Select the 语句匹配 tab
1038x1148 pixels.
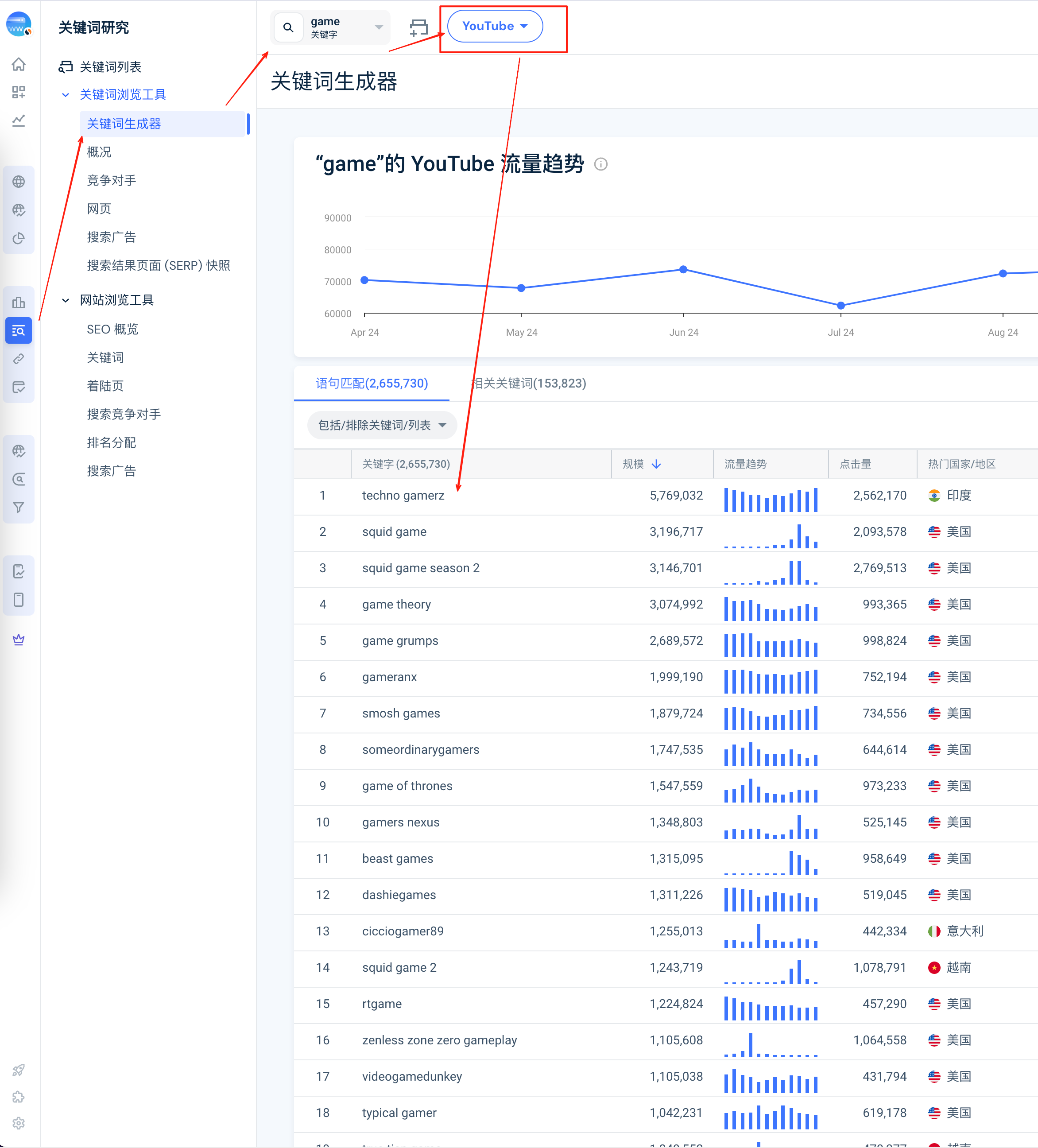pyautogui.click(x=372, y=383)
